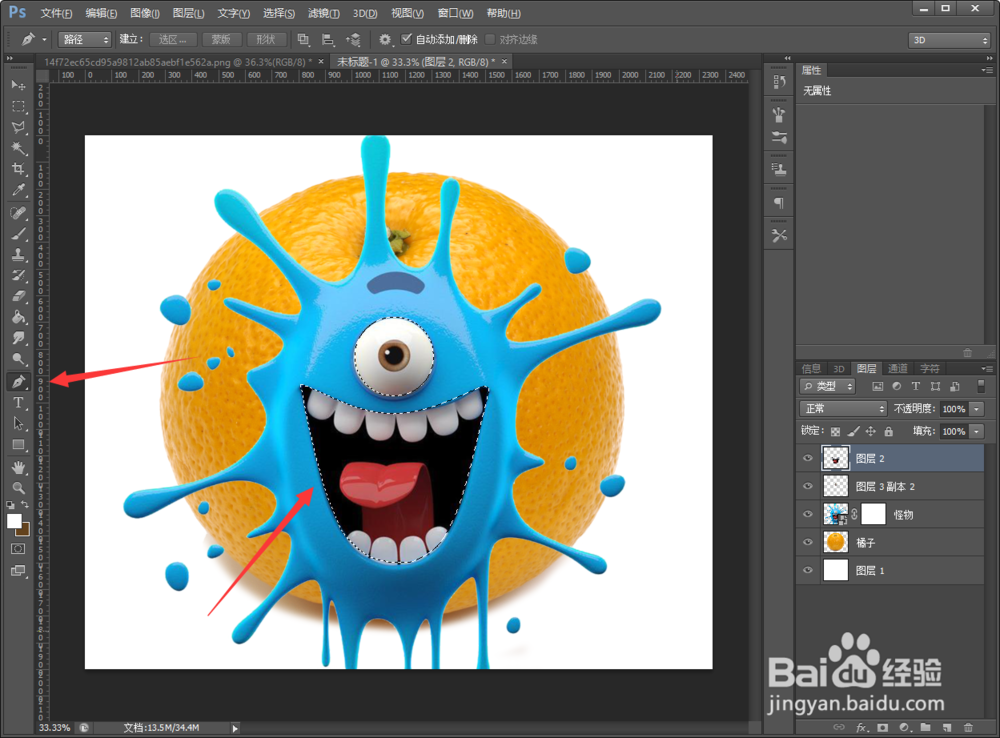Toggle visibility of the 怪物 layer
This screenshot has width=1000, height=738.
[808, 514]
